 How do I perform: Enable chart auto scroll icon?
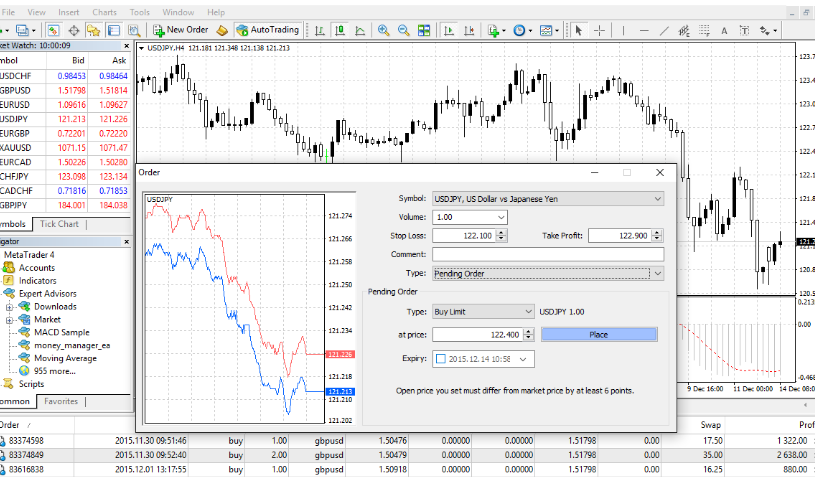[x=449, y=30]
